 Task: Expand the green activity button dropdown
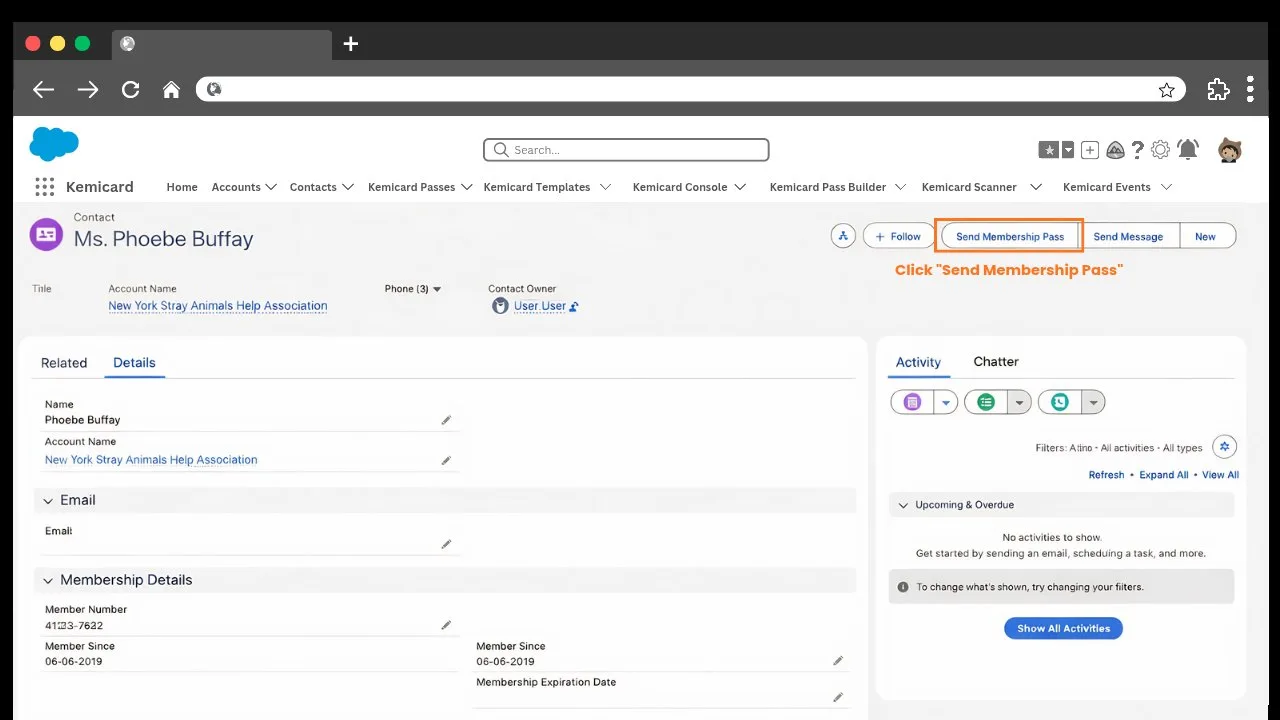click(x=1019, y=402)
